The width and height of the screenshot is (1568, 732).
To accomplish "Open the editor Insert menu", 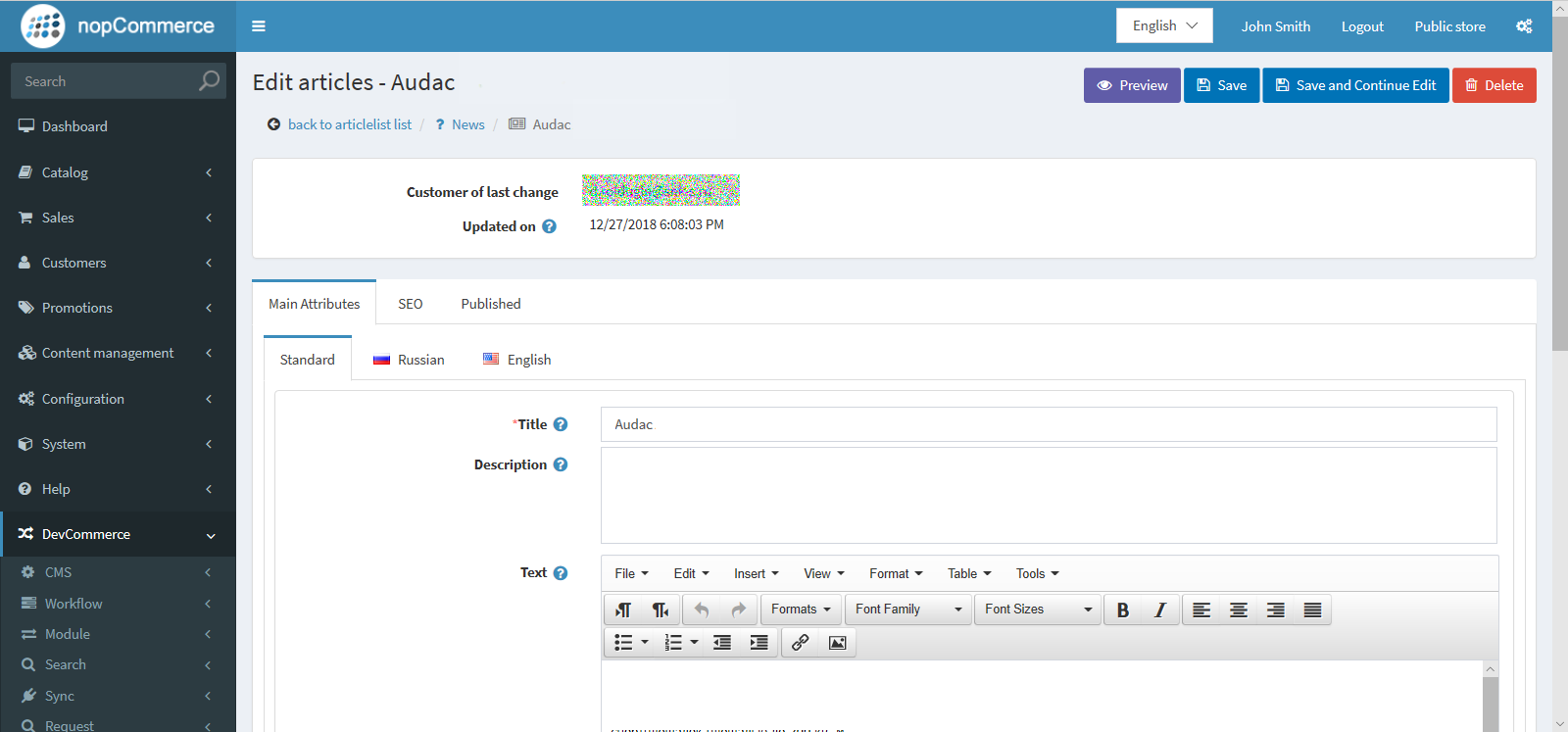I will coord(757,573).
